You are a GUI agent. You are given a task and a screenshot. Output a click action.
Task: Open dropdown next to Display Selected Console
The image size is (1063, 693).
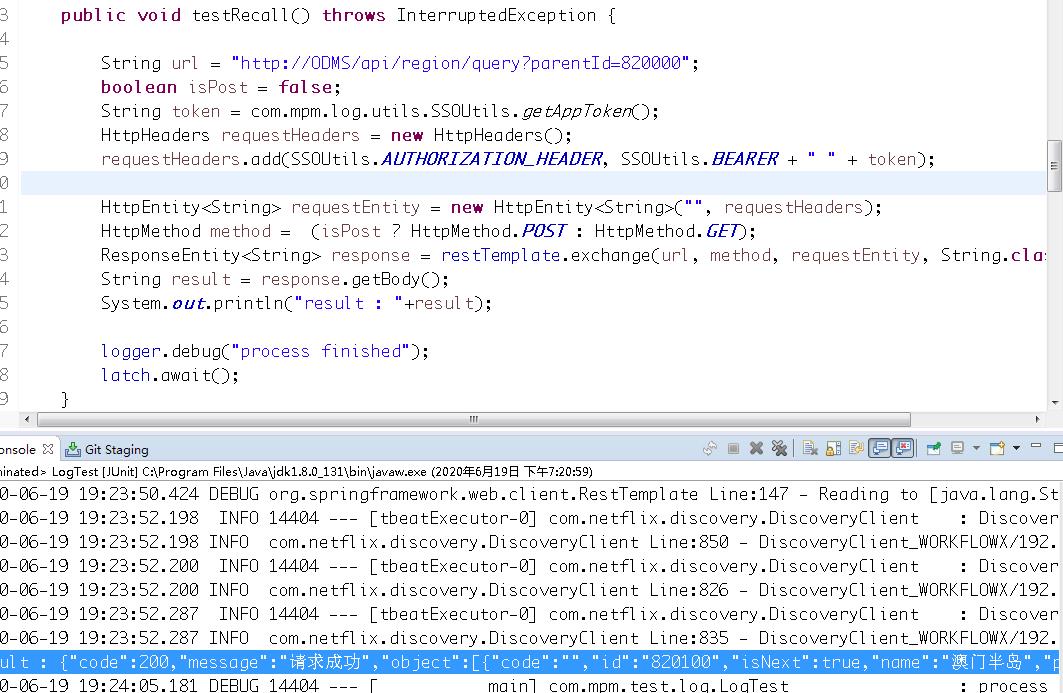(976, 448)
